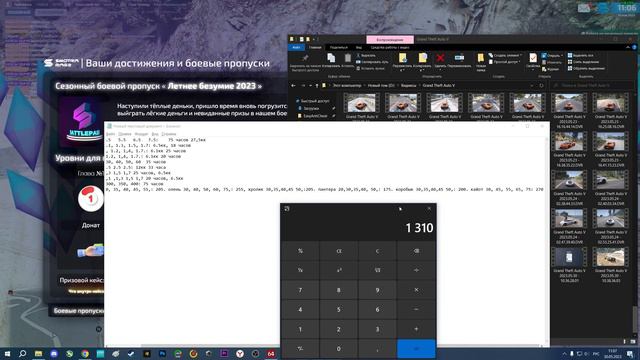This screenshot has width=640, height=360.
Task: Click the Explorer up-one-level arrow
Action: (x=317, y=85)
